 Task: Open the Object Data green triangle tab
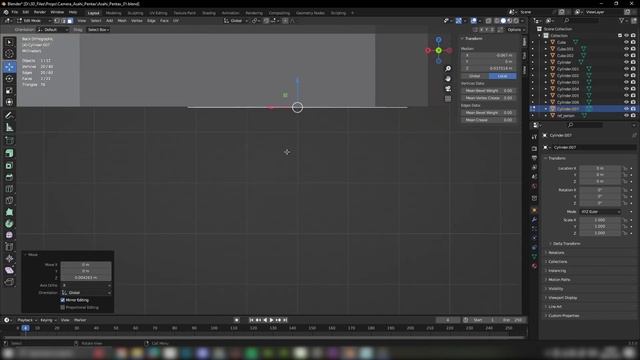534,256
